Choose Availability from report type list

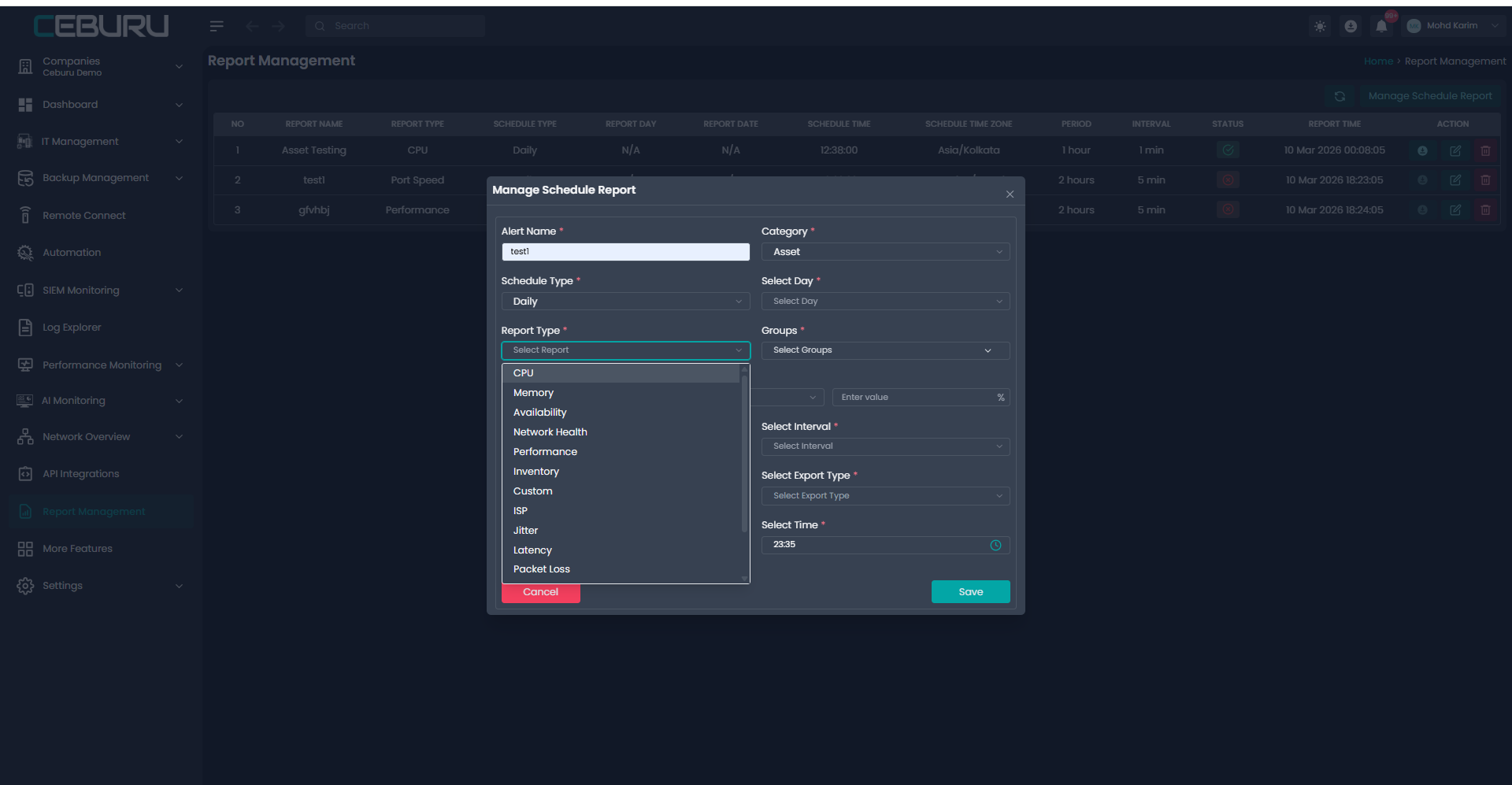(x=621, y=413)
